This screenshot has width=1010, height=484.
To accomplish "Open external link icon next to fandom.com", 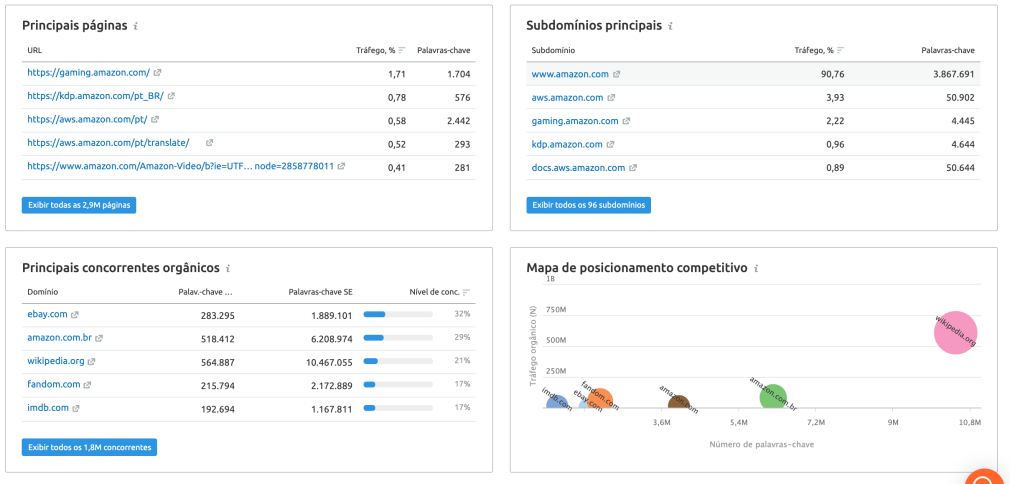I will point(88,385).
